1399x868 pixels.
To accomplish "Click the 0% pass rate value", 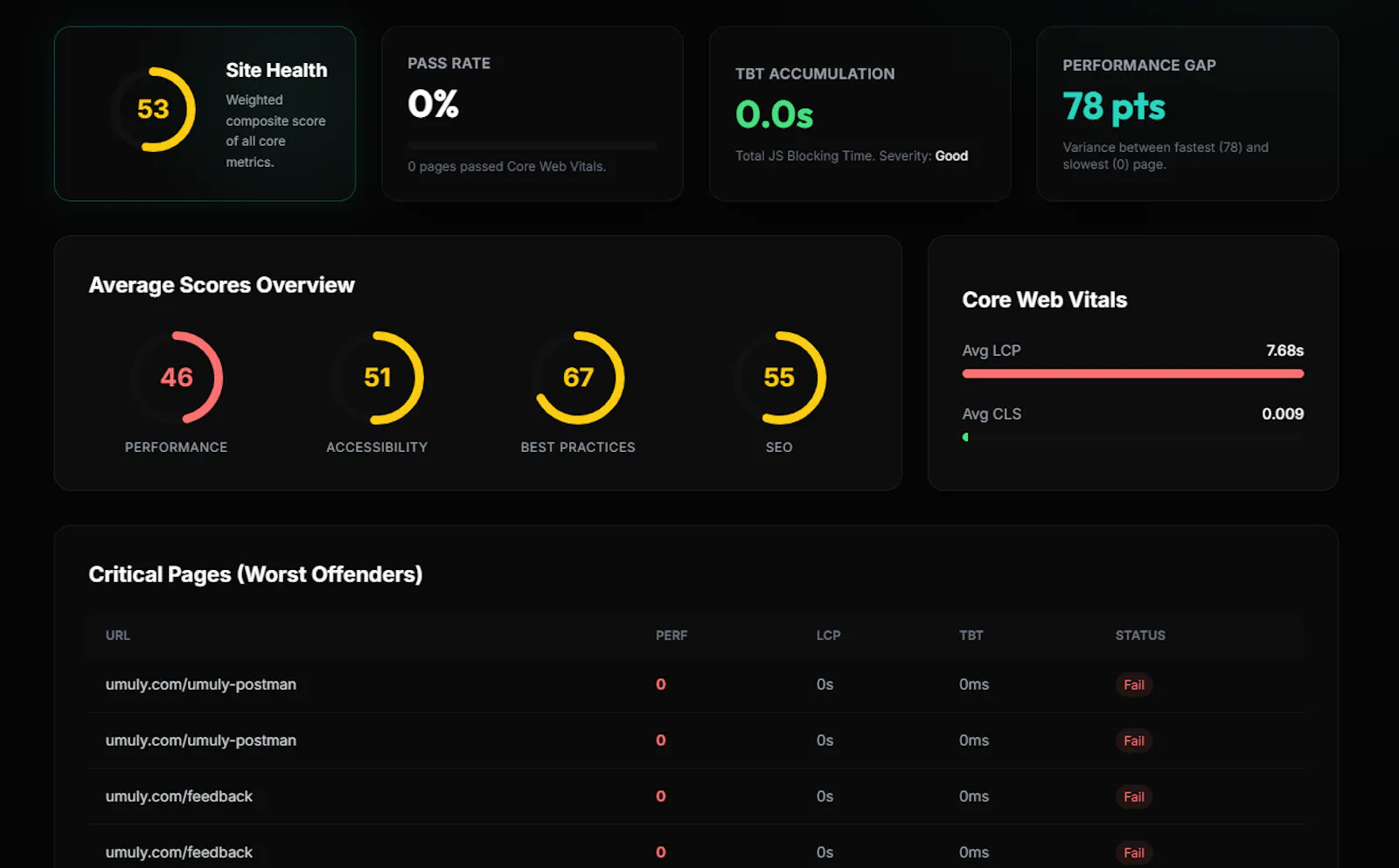I will [x=433, y=104].
